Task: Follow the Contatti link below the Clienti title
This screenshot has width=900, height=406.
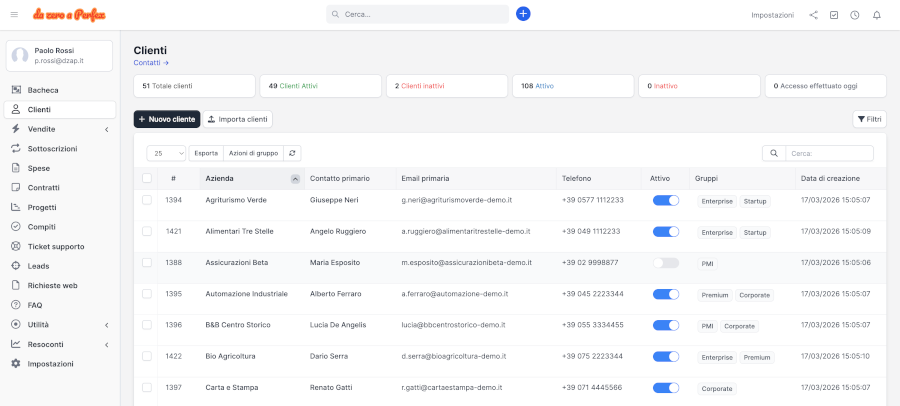Action: point(151,63)
